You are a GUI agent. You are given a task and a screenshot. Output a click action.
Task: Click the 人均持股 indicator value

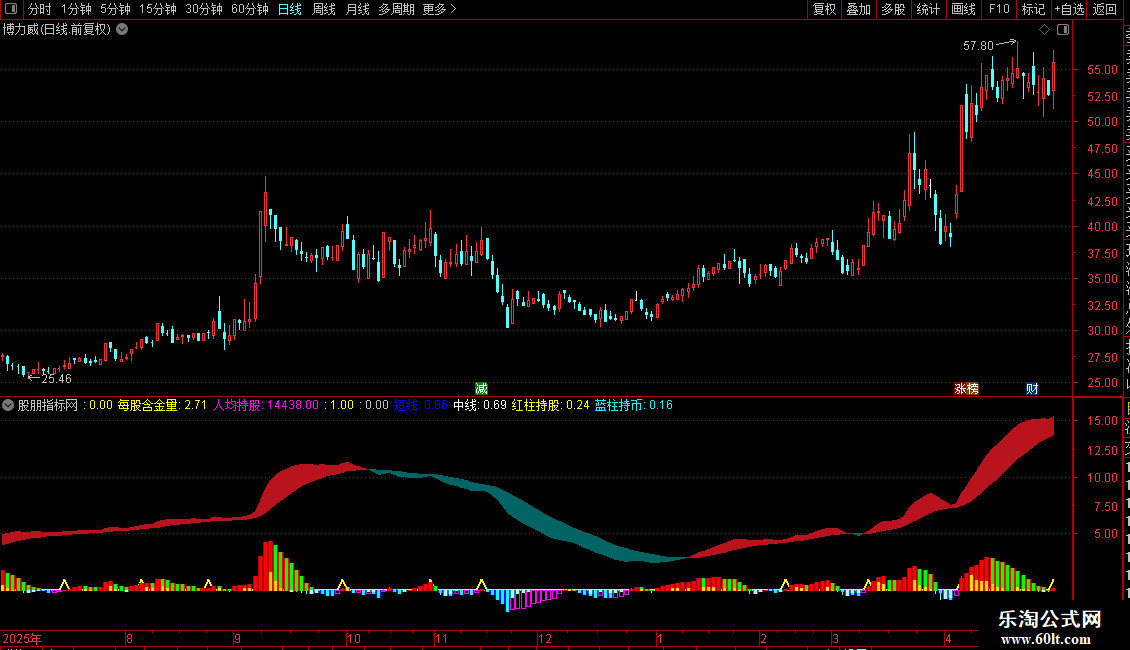pyautogui.click(x=265, y=405)
